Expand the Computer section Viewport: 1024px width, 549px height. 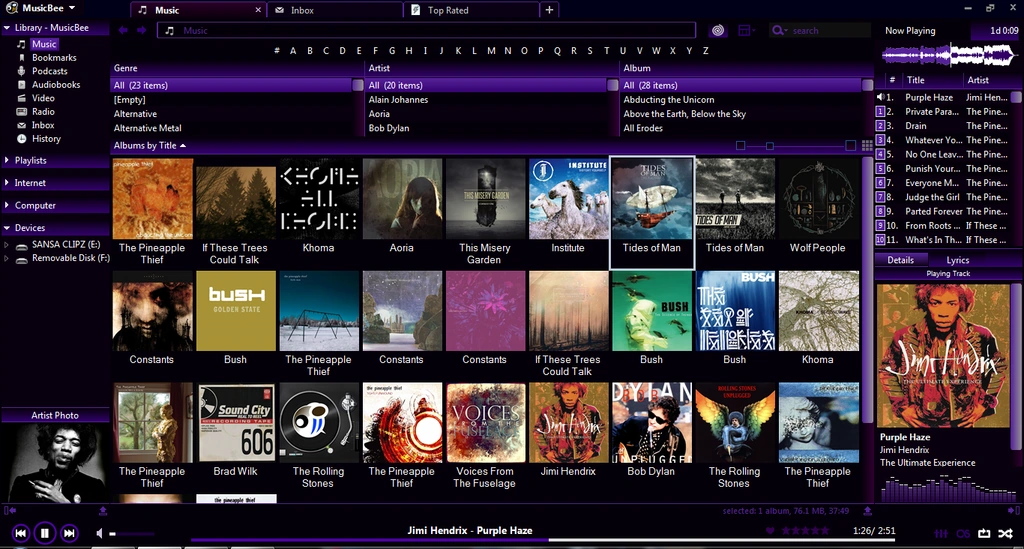(7, 205)
